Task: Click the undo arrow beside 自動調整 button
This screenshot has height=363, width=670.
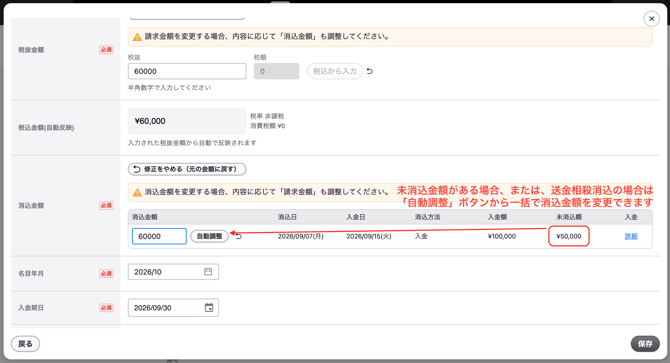Action: [238, 236]
